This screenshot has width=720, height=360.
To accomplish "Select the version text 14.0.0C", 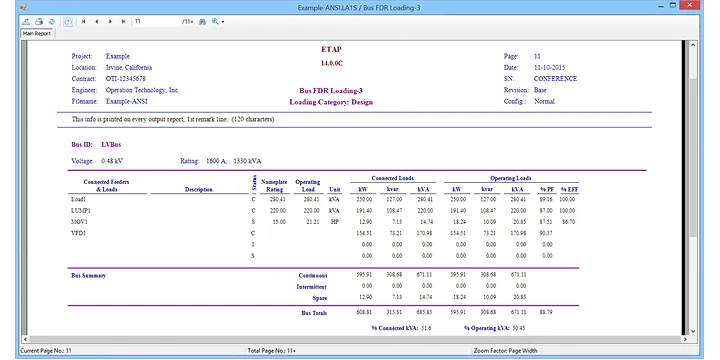I will pyautogui.click(x=332, y=64).
